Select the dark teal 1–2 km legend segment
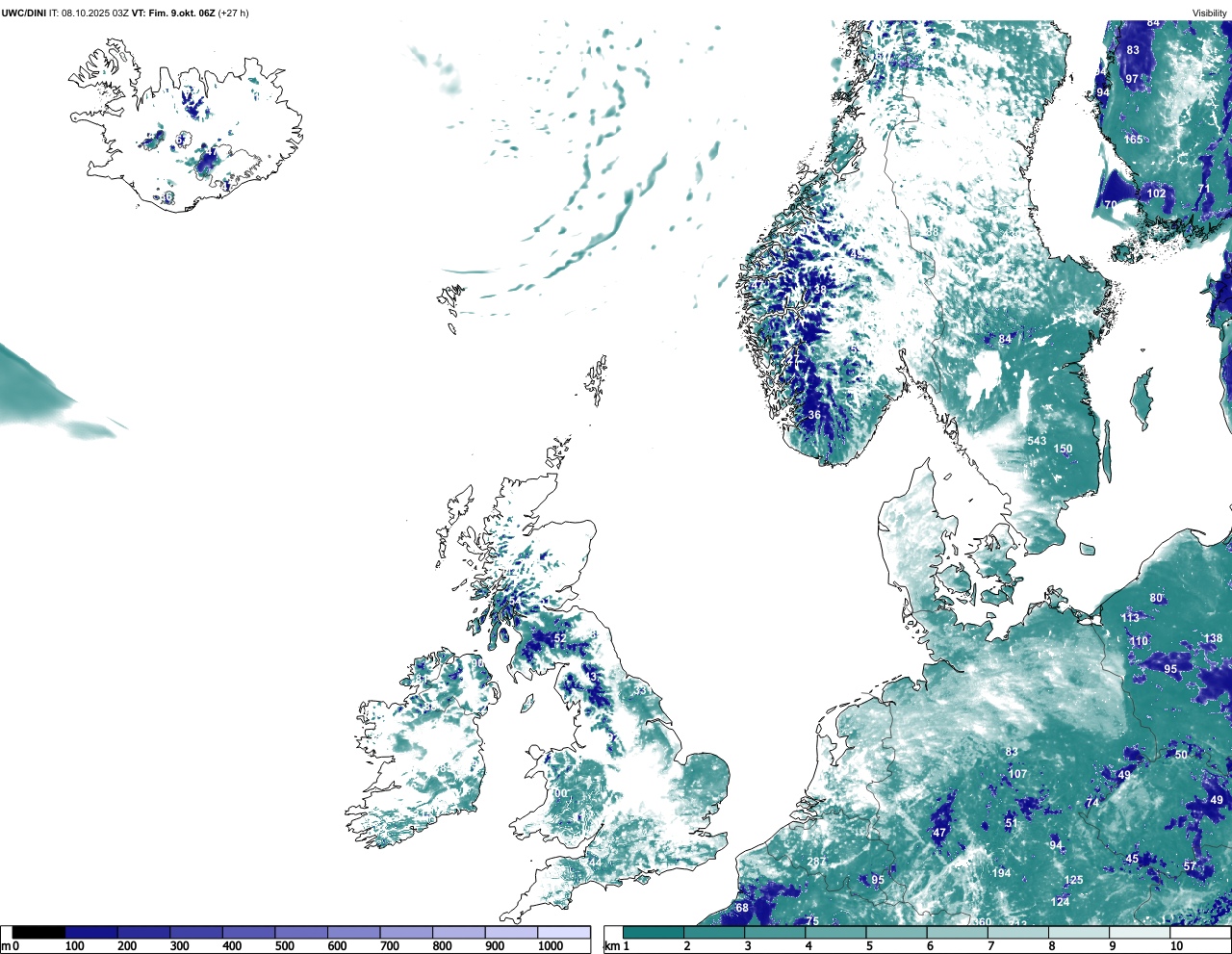Image resolution: width=1232 pixels, height=954 pixels. point(654,932)
